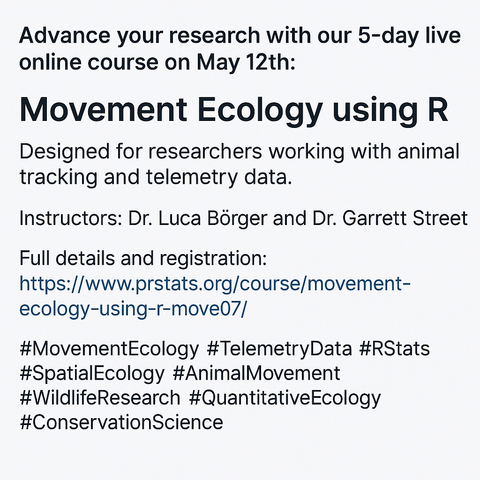The width and height of the screenshot is (480, 480).
Task: Click the 'tracking and telemetry data' text
Action: pyautogui.click(x=156, y=177)
